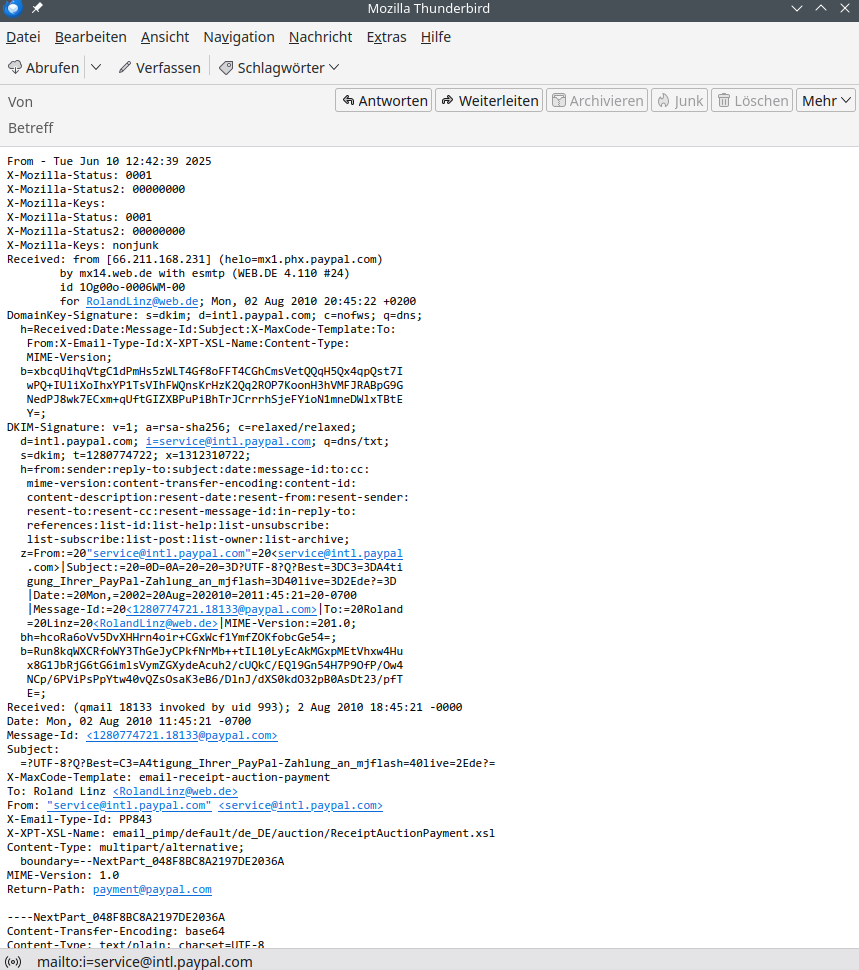Open the Nachricht menu

[320, 37]
